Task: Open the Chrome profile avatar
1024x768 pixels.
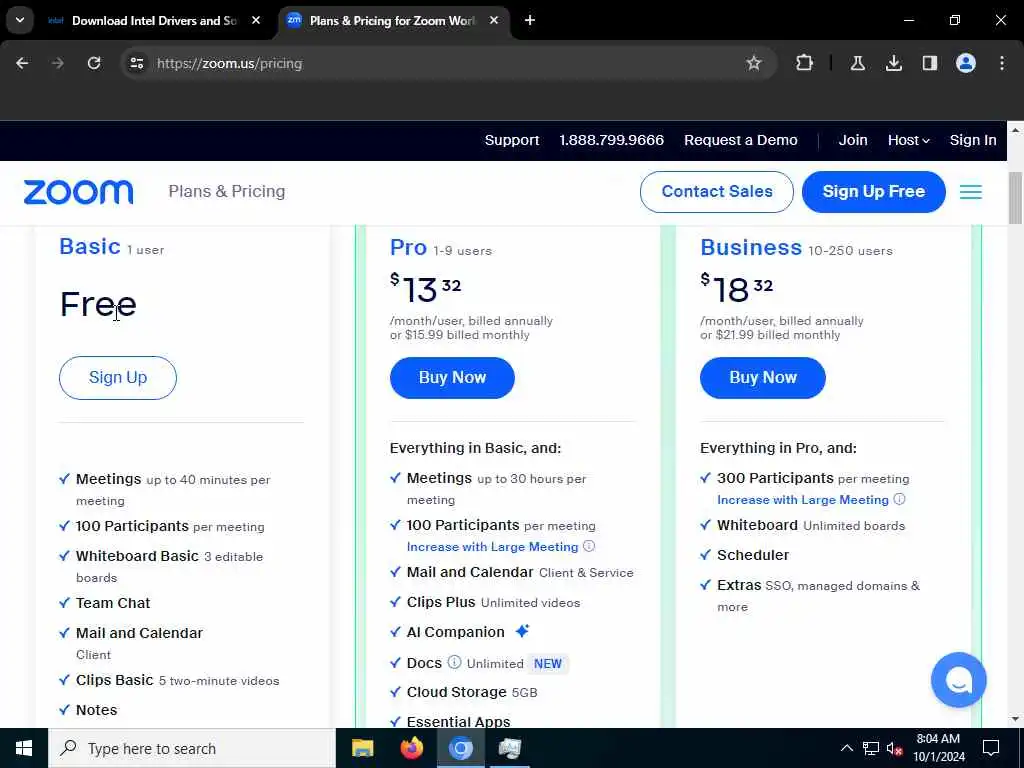Action: click(965, 63)
